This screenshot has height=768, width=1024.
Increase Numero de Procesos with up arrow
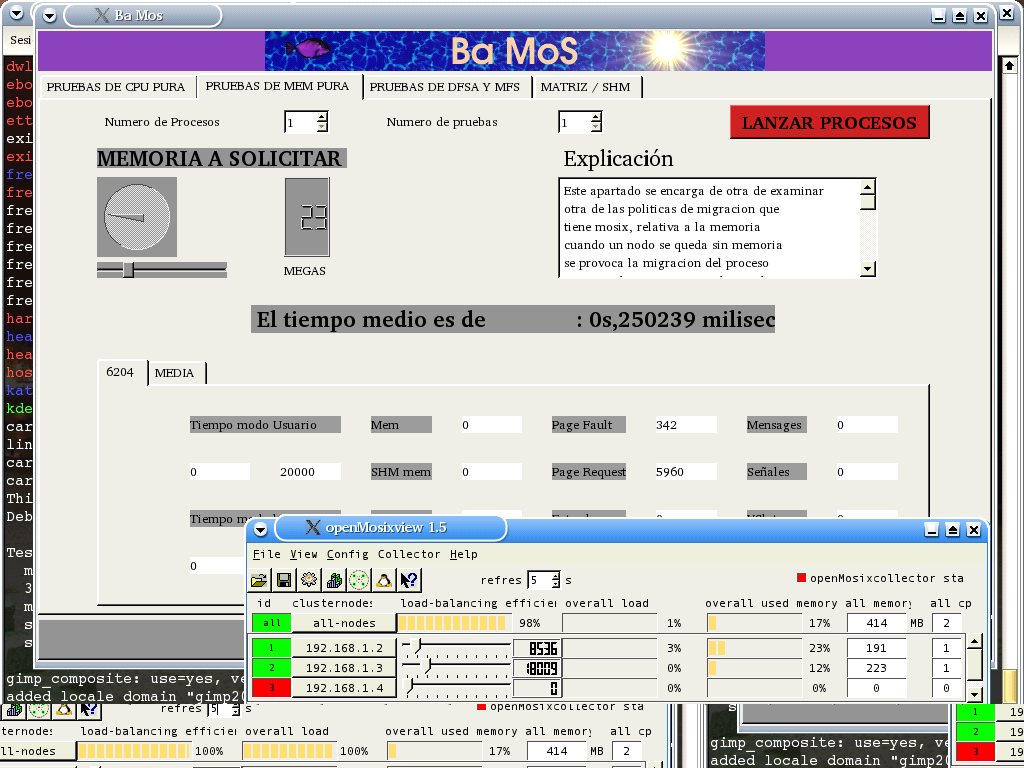321,117
